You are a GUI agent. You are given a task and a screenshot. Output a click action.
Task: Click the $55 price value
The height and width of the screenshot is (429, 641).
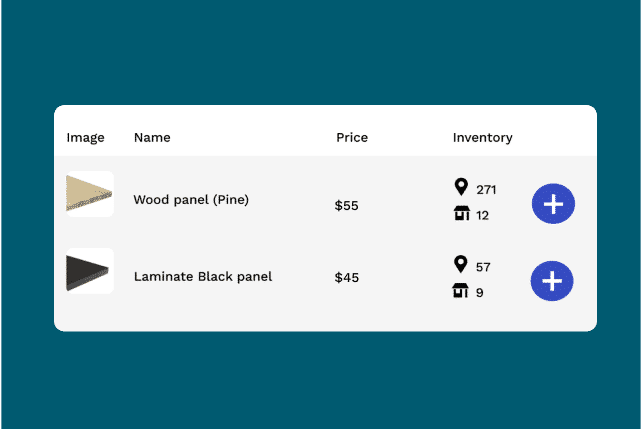point(346,205)
